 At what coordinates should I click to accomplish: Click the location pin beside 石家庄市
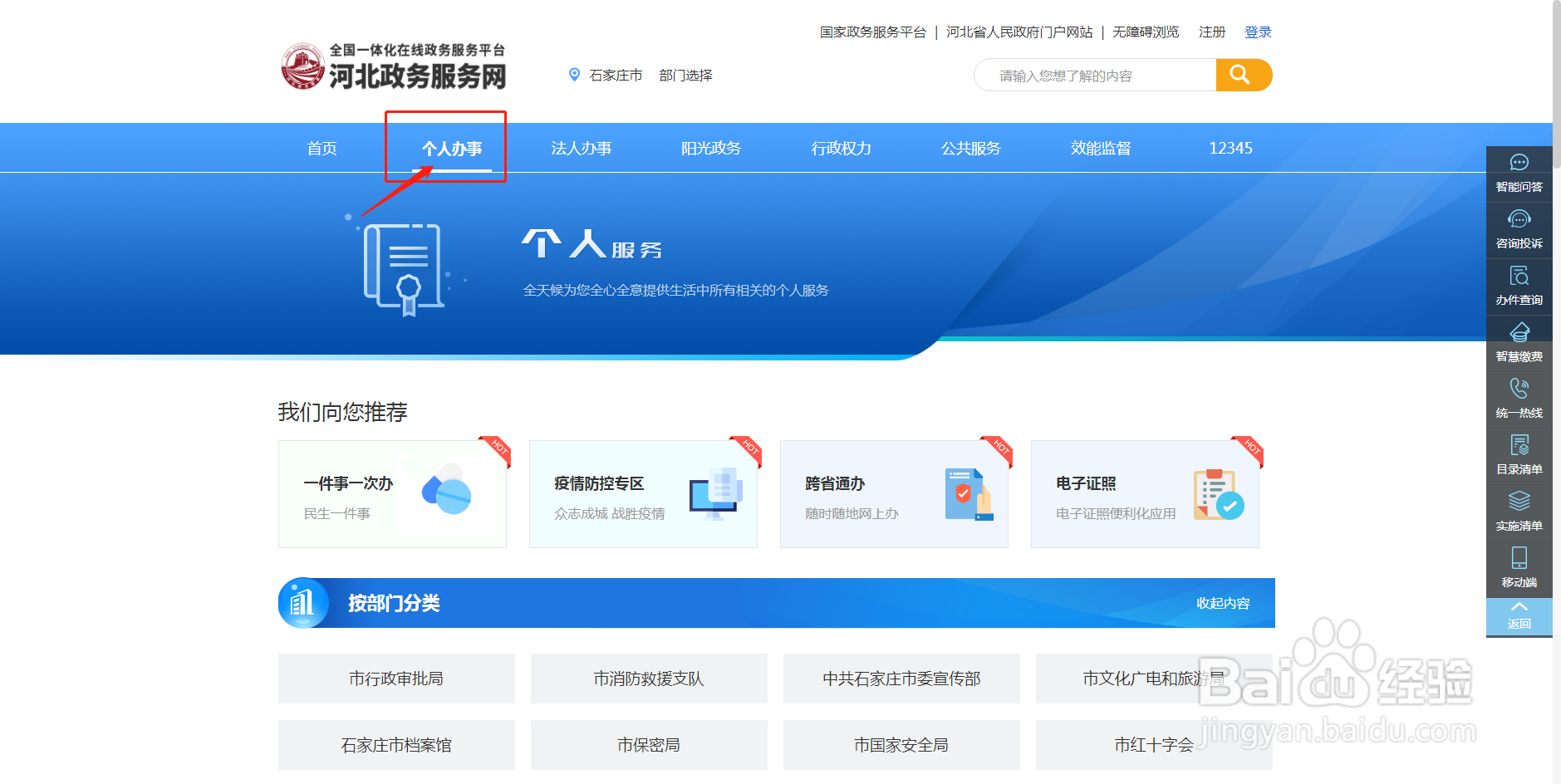pos(573,75)
